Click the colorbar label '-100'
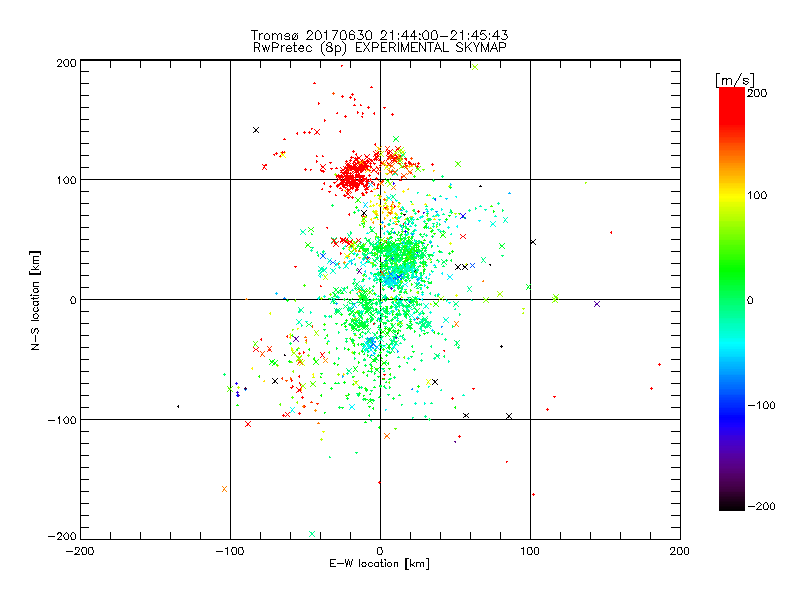The image size is (800, 600). (761, 406)
